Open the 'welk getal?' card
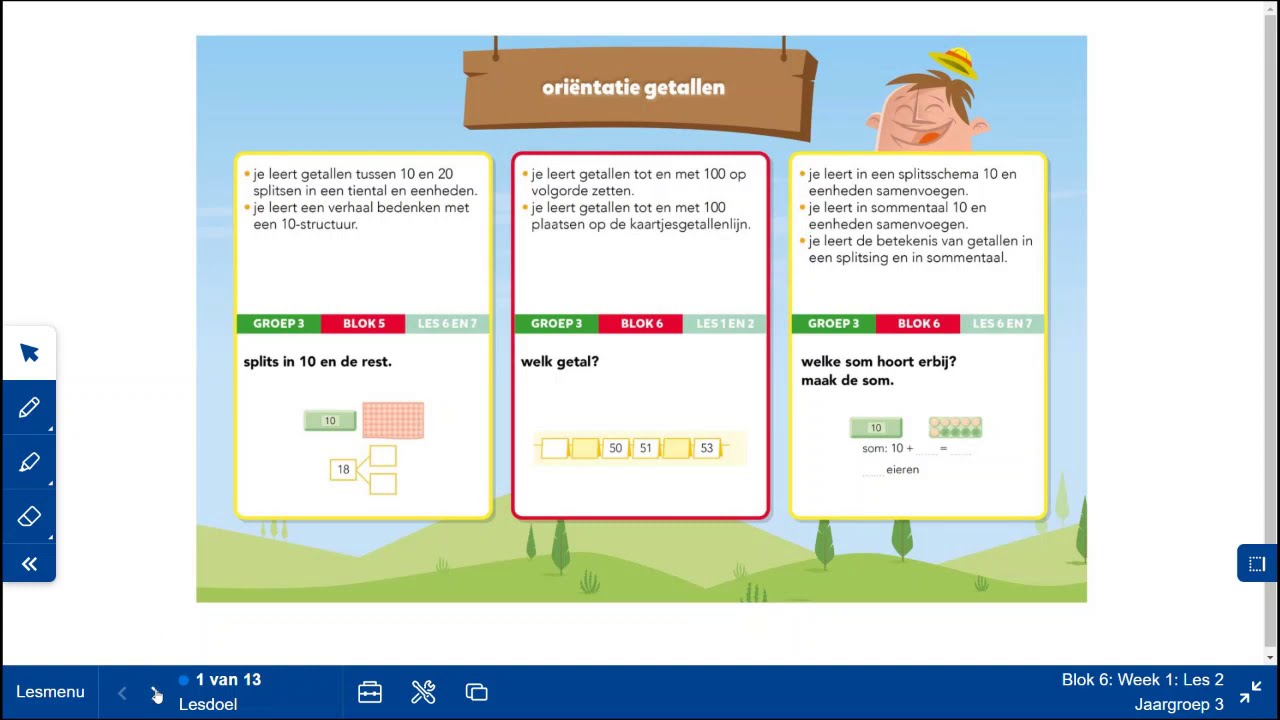The width and height of the screenshot is (1280, 720). coord(640,336)
